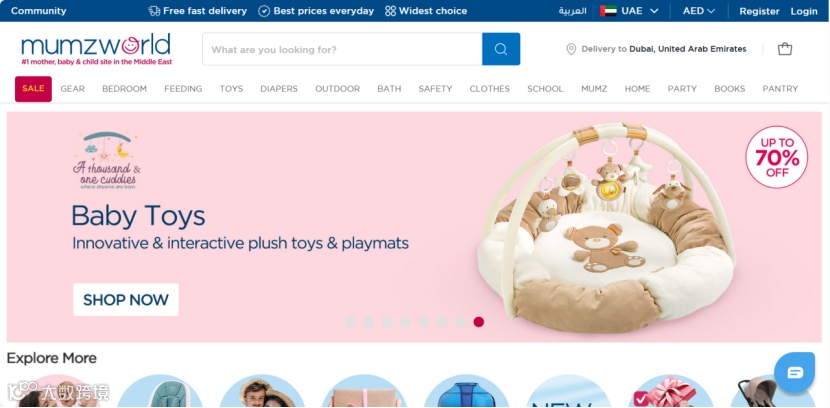
Task: Select the fourth carousel slide dot
Action: 405,322
